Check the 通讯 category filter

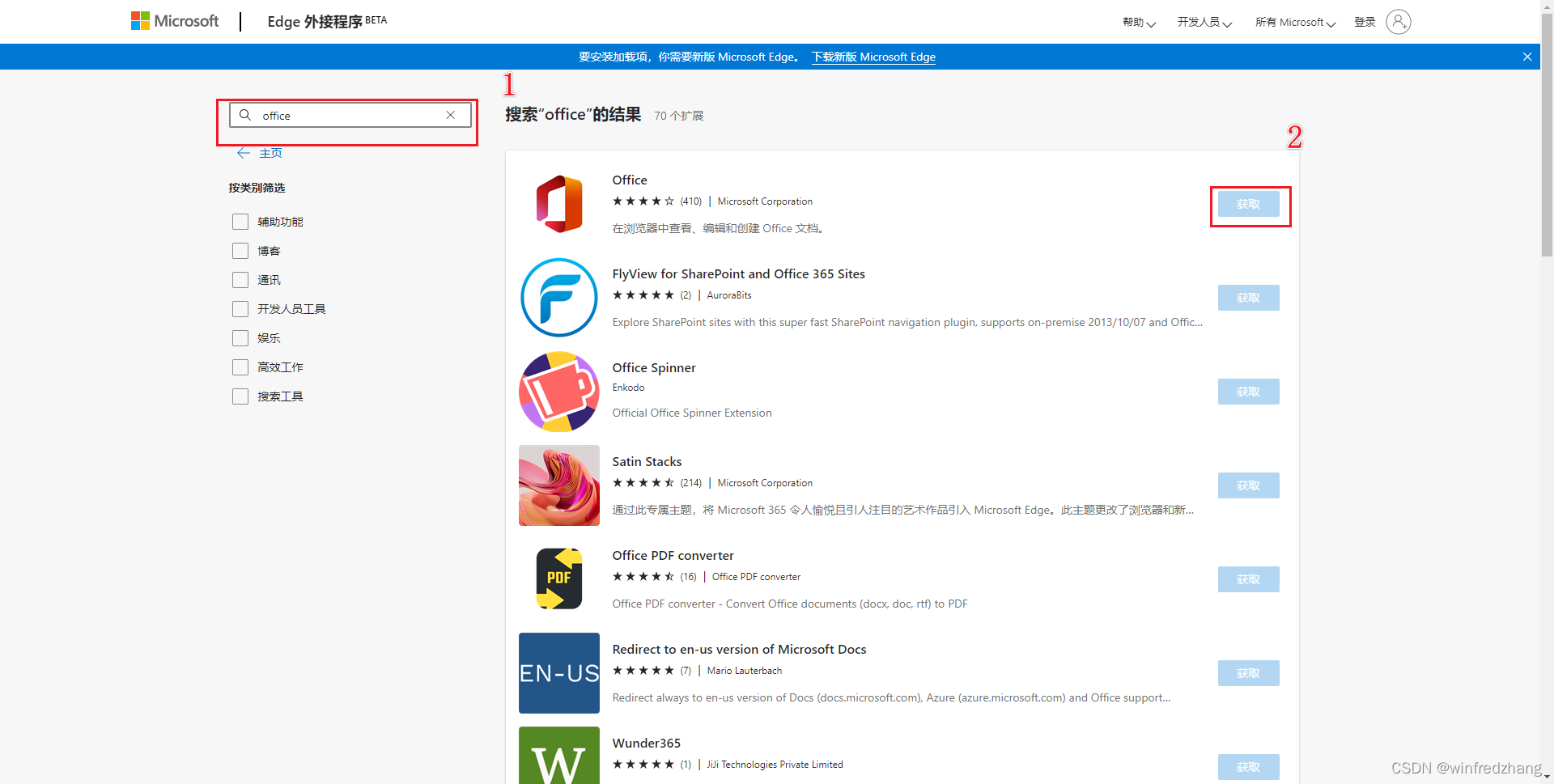(240, 280)
